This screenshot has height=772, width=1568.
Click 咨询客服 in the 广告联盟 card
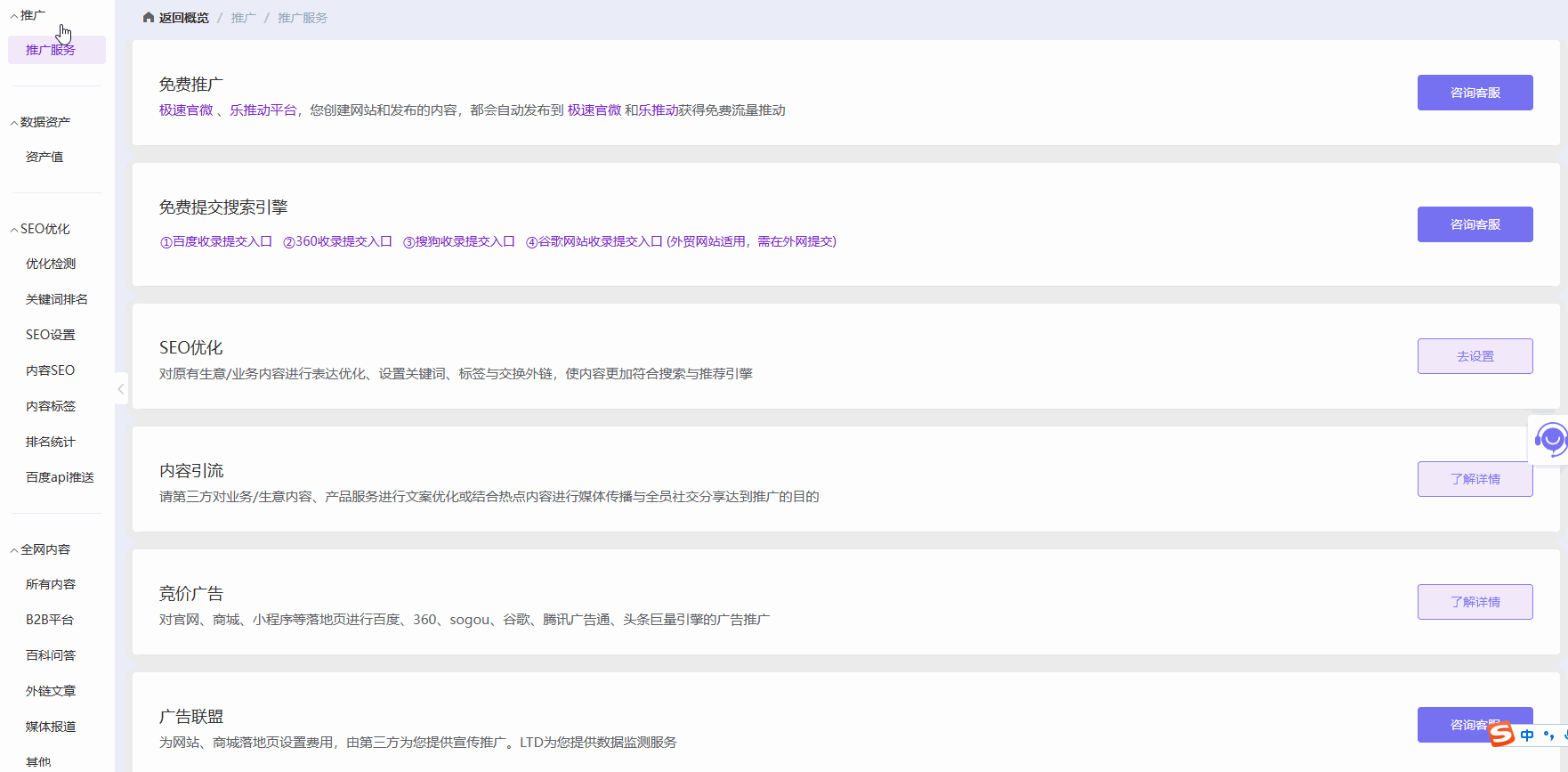pyautogui.click(x=1475, y=725)
